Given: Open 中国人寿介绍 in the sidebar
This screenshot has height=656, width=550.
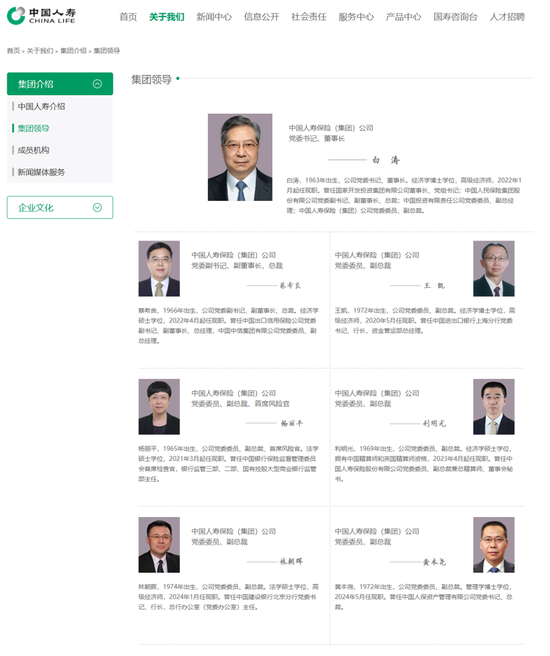Looking at the screenshot, I should click(x=41, y=107).
